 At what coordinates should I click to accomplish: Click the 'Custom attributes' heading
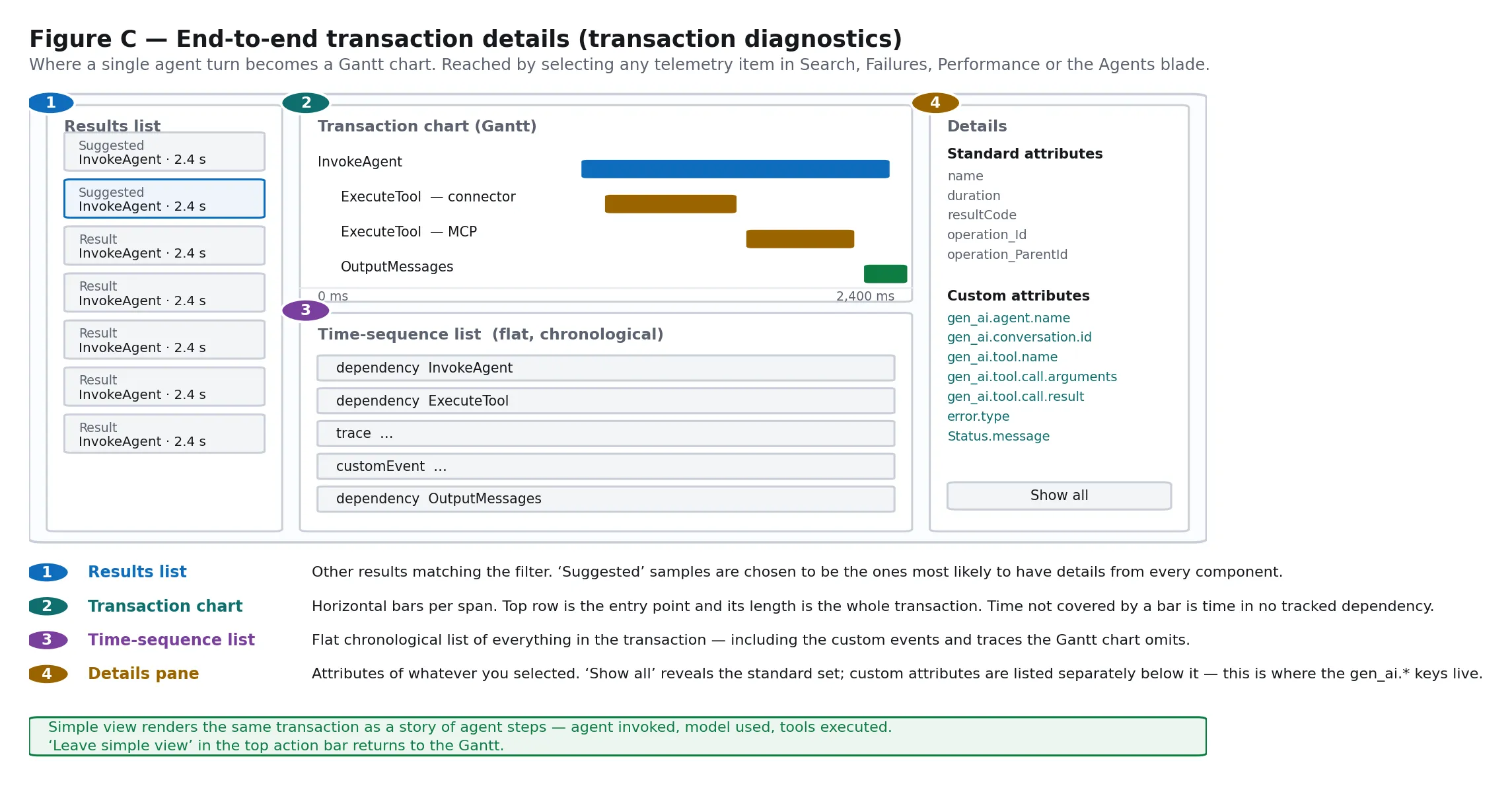(x=1018, y=296)
